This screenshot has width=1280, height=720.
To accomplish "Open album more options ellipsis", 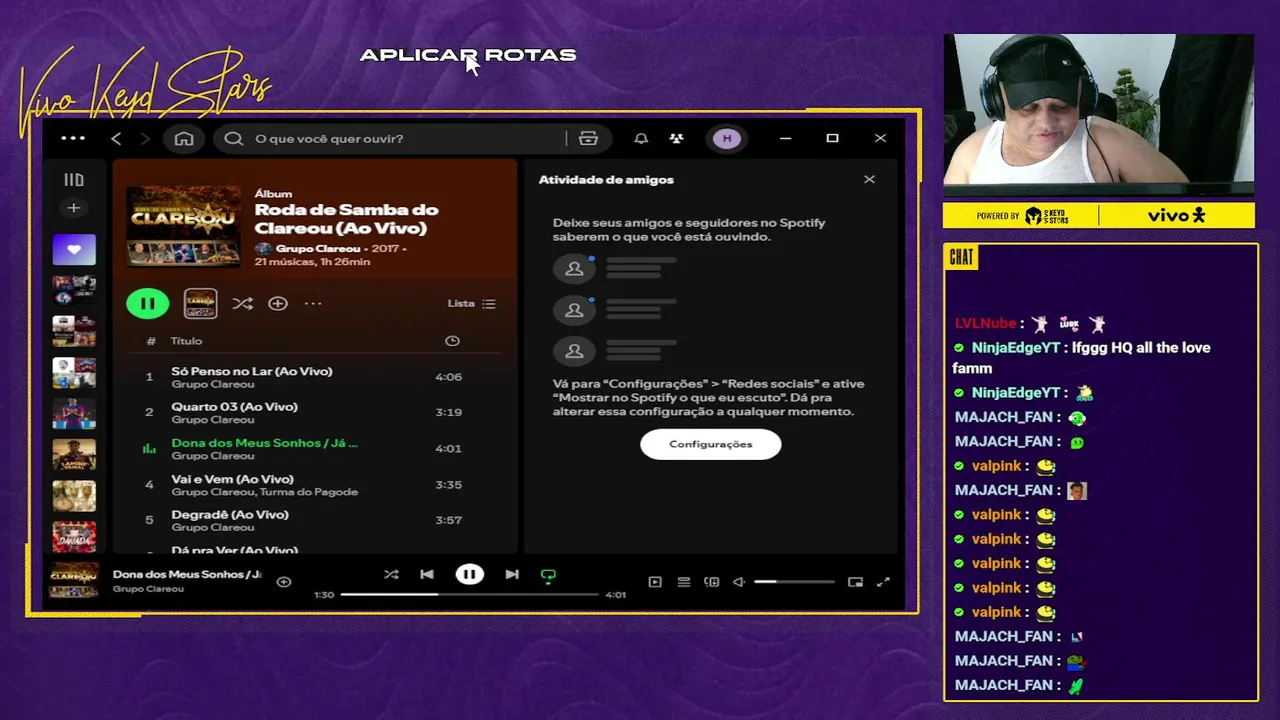I will [313, 303].
